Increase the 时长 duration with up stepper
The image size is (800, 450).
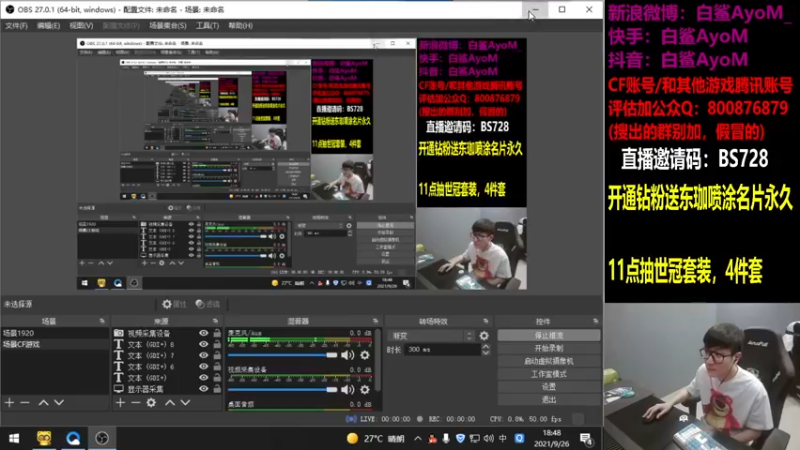486,346
